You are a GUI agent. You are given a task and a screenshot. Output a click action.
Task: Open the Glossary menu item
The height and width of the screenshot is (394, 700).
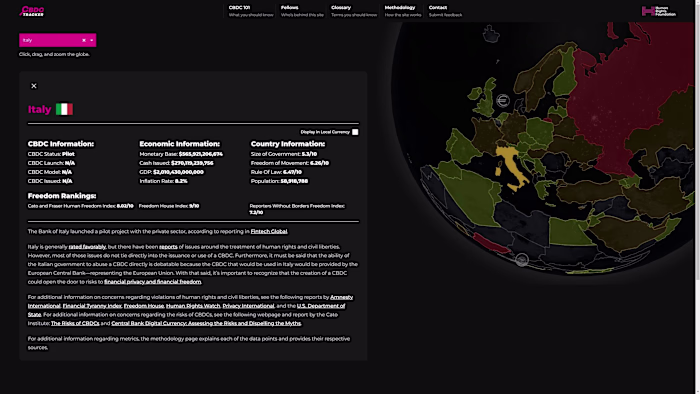(x=354, y=11)
